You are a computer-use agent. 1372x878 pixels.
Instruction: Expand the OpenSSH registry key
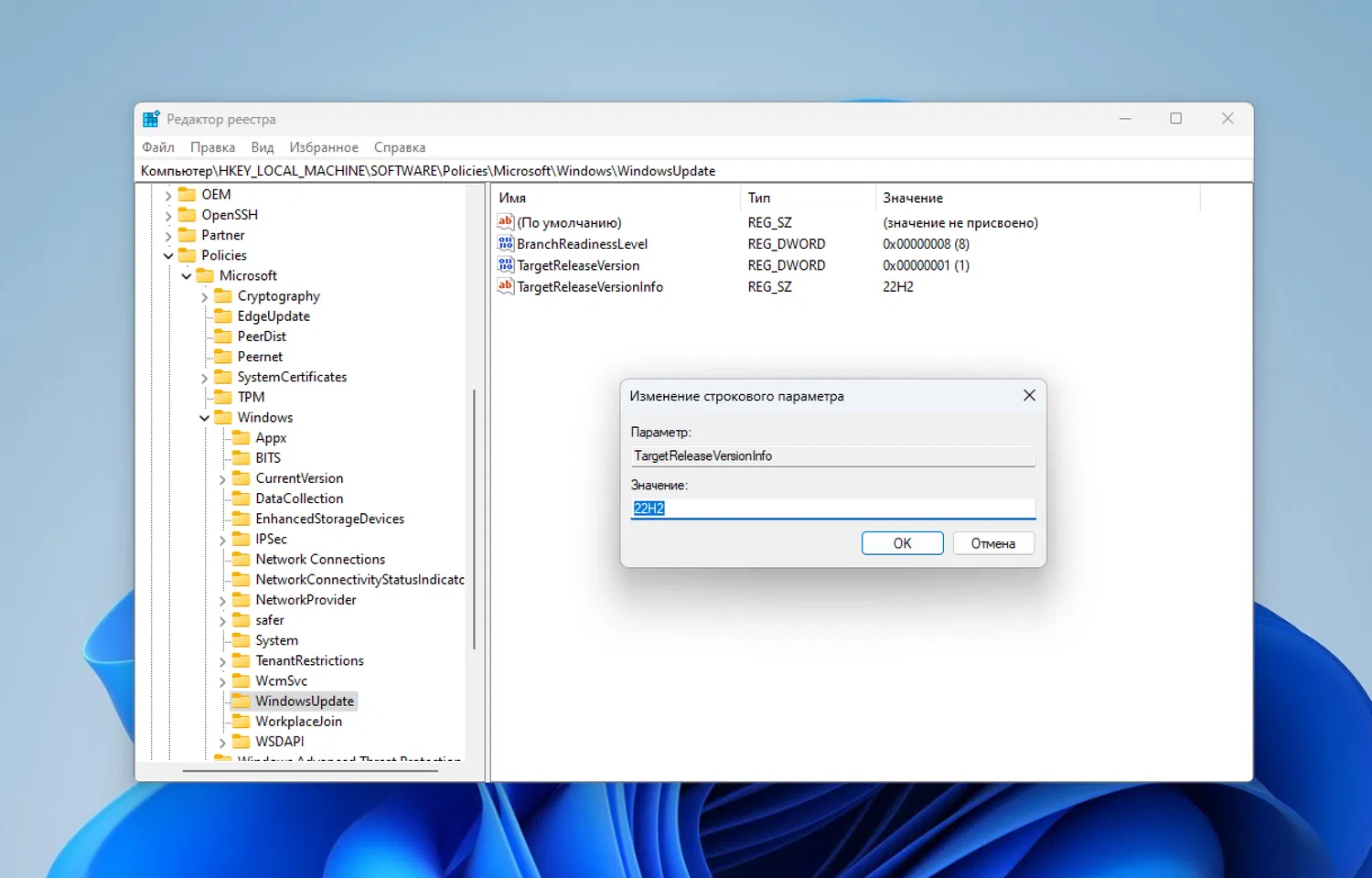[168, 215]
